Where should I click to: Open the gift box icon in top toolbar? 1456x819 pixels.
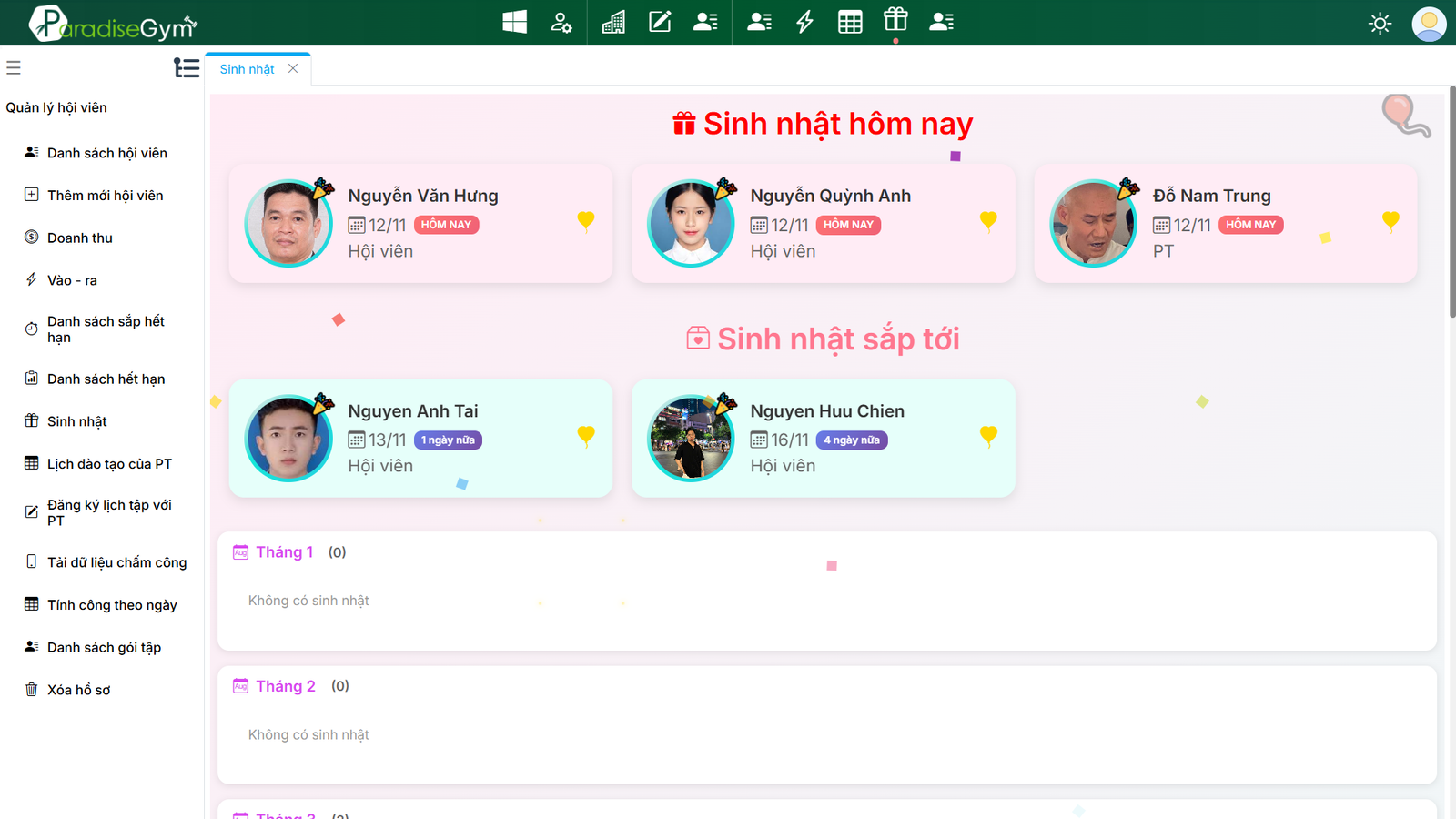click(895, 20)
